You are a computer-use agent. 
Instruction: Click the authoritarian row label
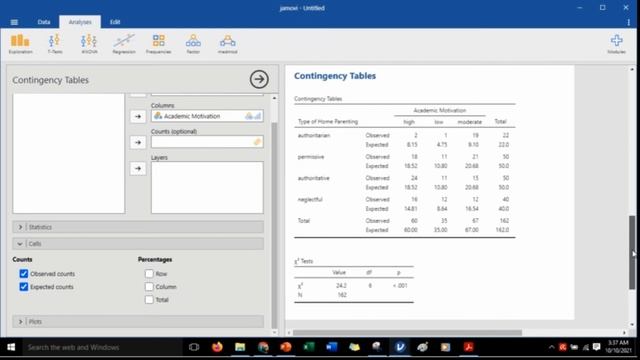coord(314,136)
